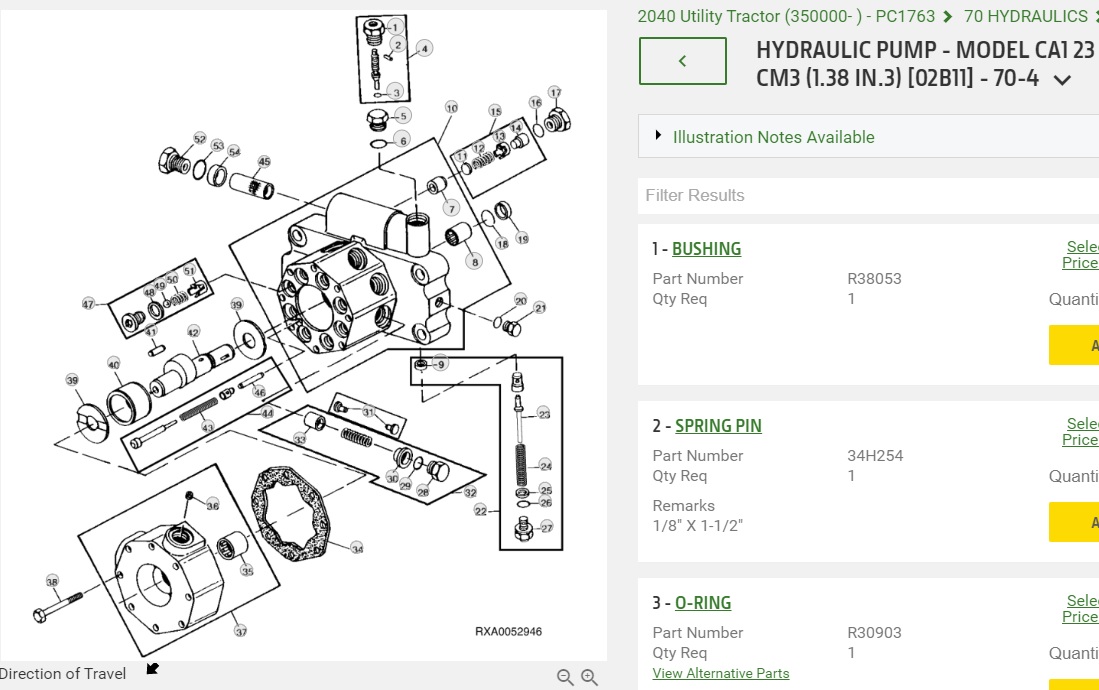Select callout 17 in the diagram
This screenshot has width=1099, height=690.
pyautogui.click(x=555, y=93)
